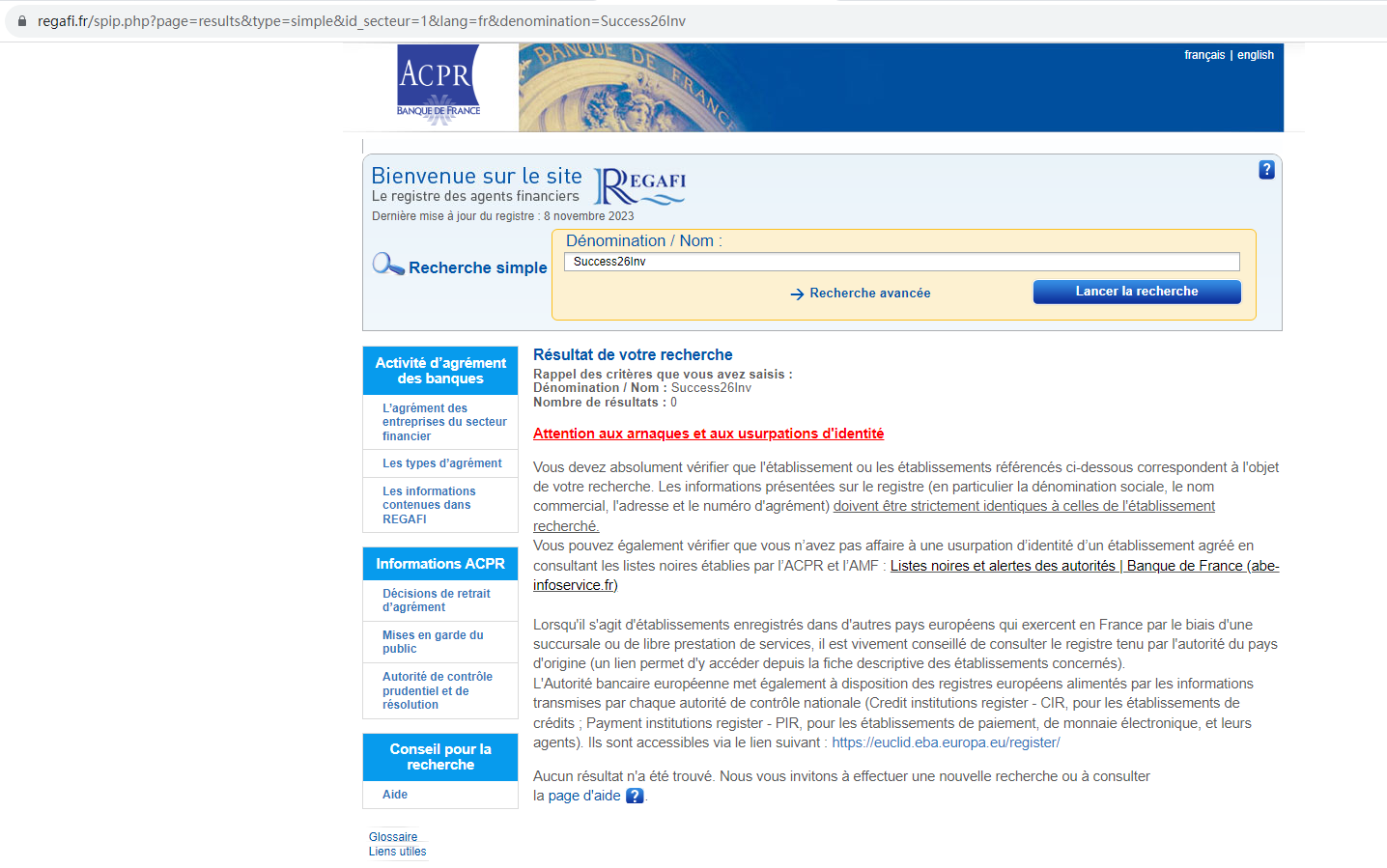Click the padlock icon in address bar
The width and height of the screenshot is (1387, 868).
[22, 21]
